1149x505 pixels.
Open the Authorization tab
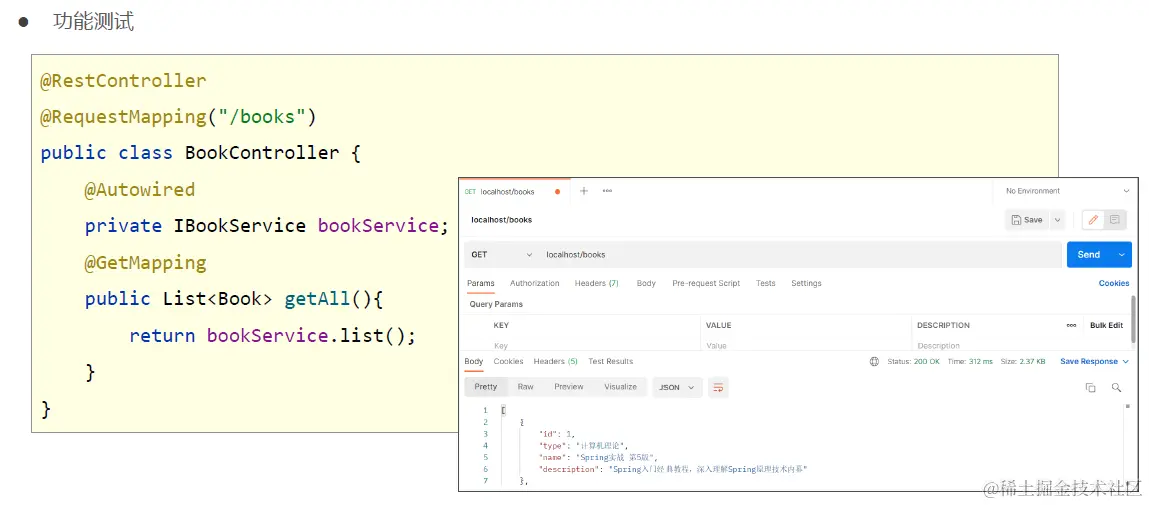tap(534, 284)
